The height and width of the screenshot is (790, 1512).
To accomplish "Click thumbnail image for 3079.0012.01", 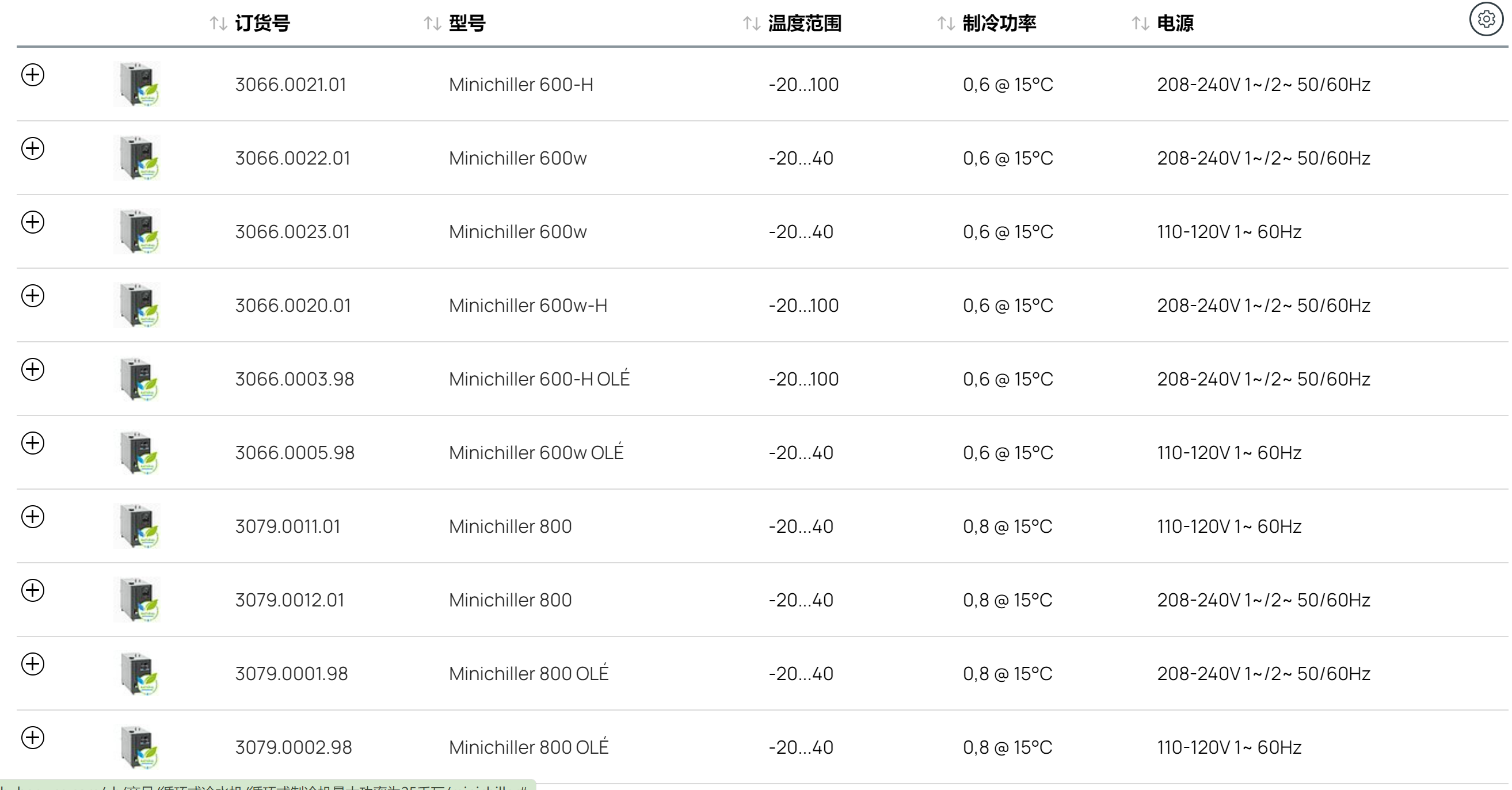I will pyautogui.click(x=139, y=600).
